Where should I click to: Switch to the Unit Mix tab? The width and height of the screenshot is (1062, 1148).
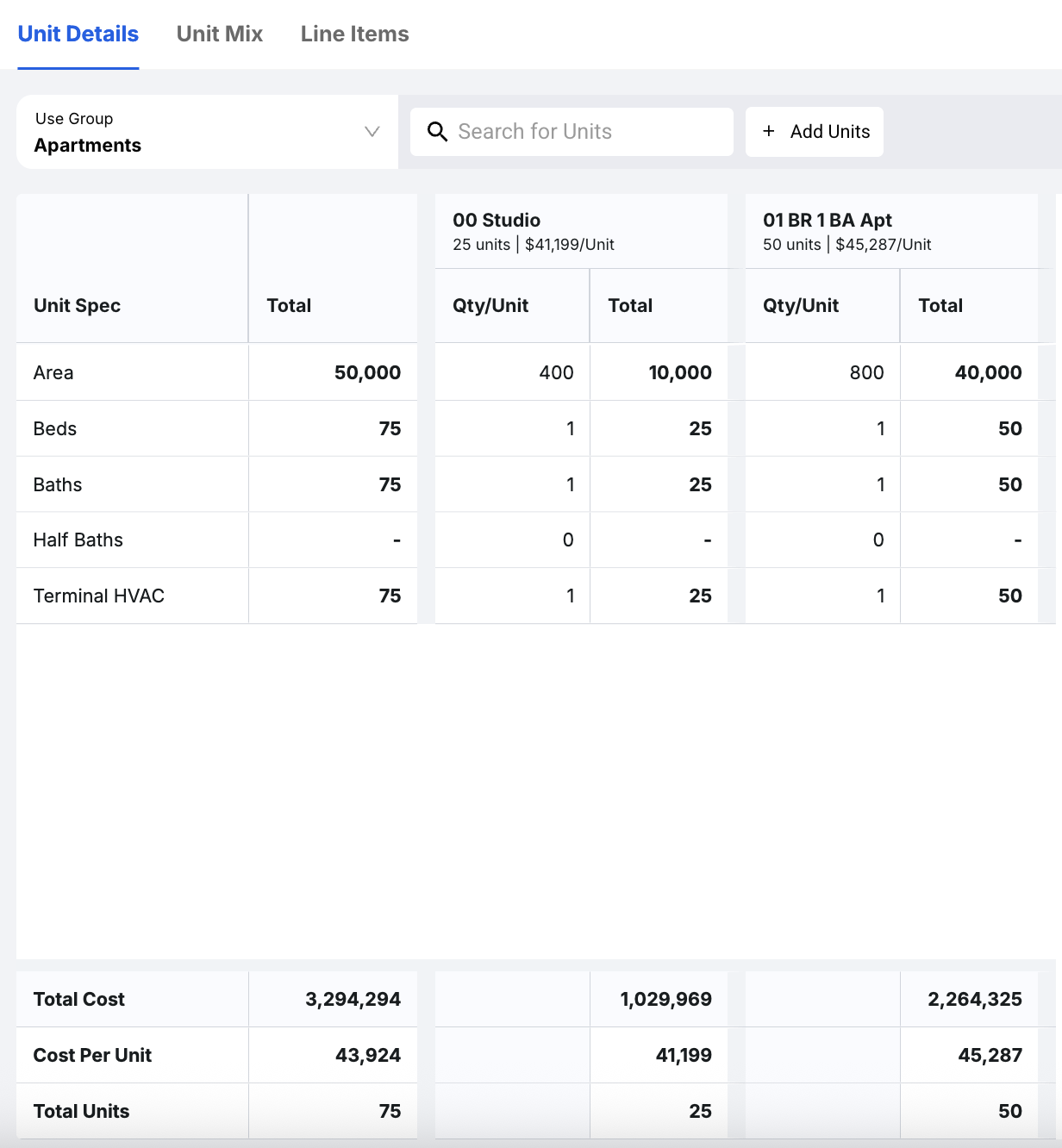[220, 34]
